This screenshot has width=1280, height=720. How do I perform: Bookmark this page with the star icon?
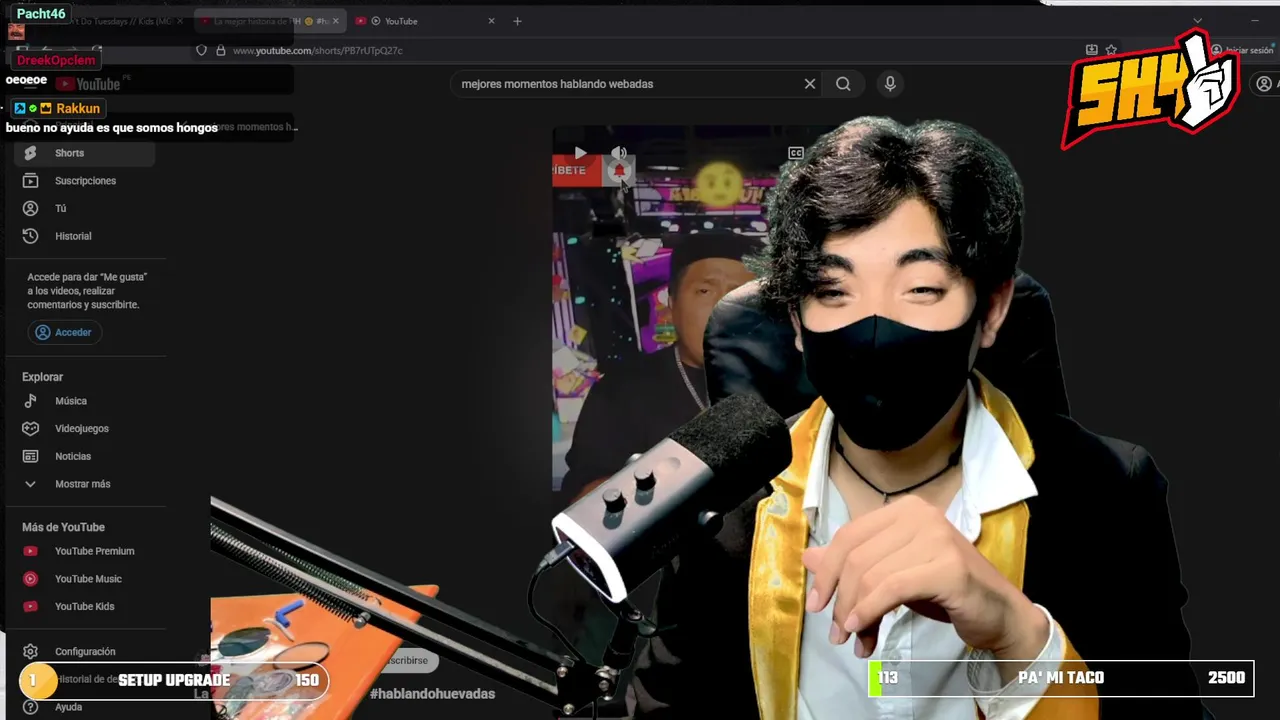[x=1111, y=50]
